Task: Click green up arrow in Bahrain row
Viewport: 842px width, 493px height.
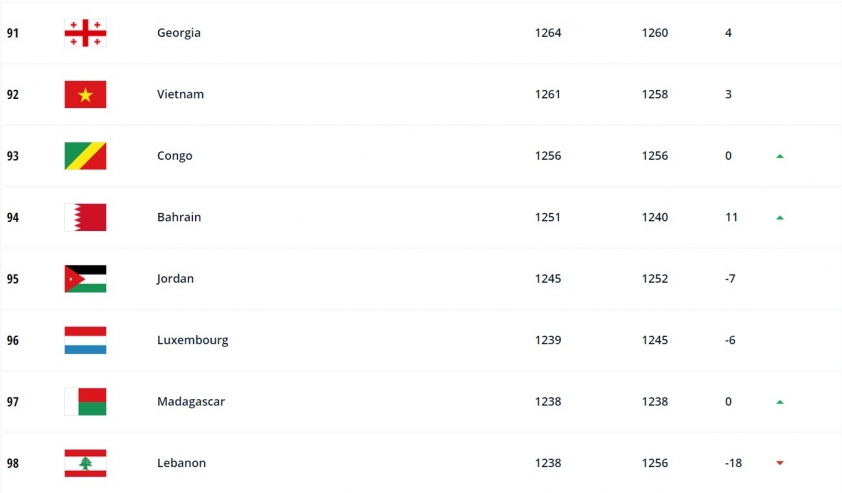Action: pyautogui.click(x=780, y=218)
